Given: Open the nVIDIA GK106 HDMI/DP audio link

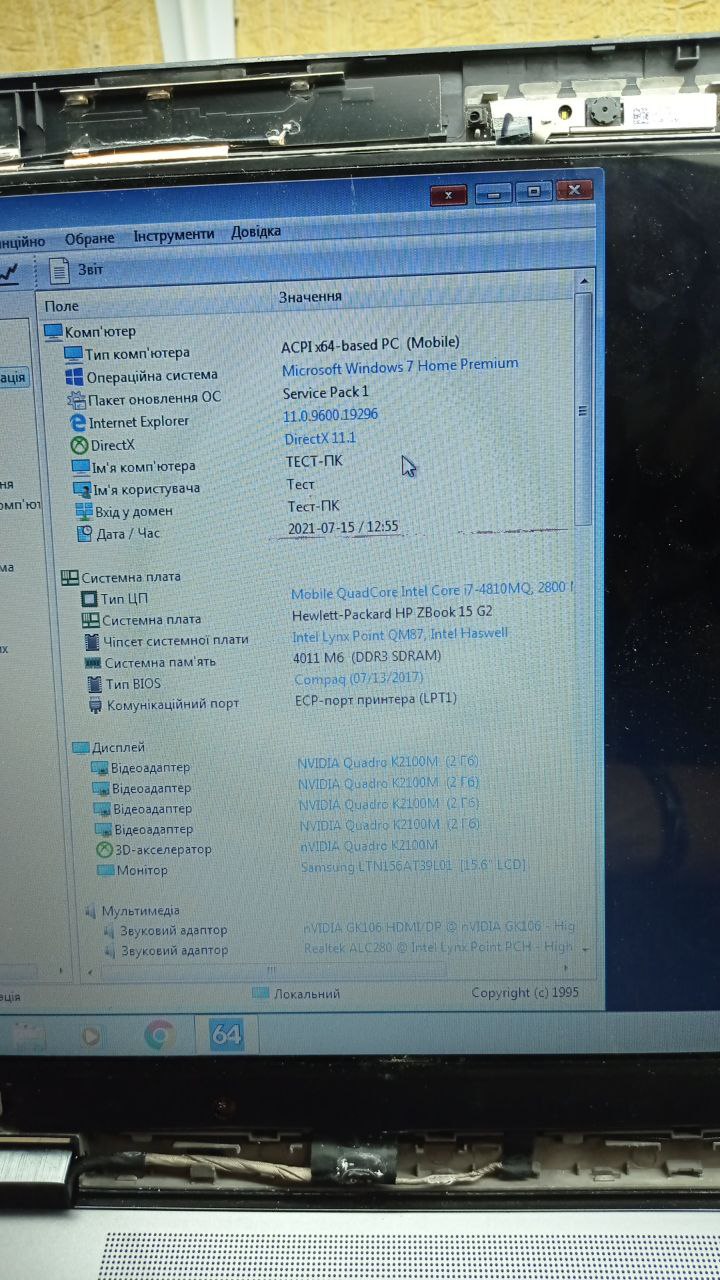Looking at the screenshot, I should pos(439,927).
